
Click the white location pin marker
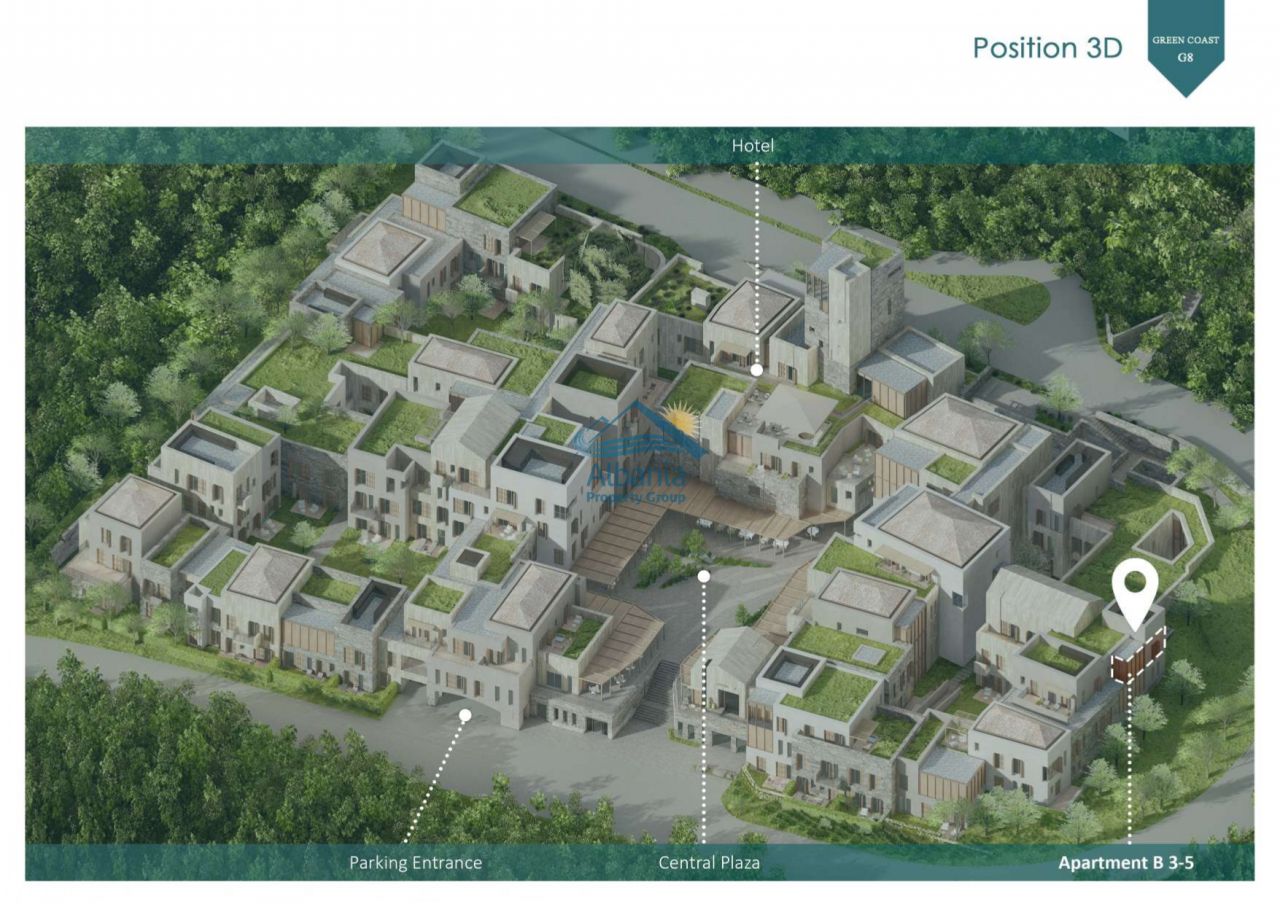[x=1134, y=590]
